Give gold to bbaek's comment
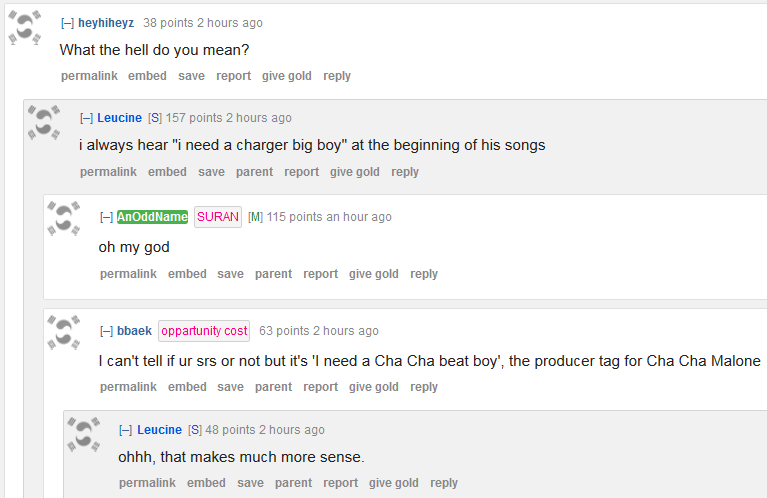This screenshot has height=498, width=767. click(374, 387)
